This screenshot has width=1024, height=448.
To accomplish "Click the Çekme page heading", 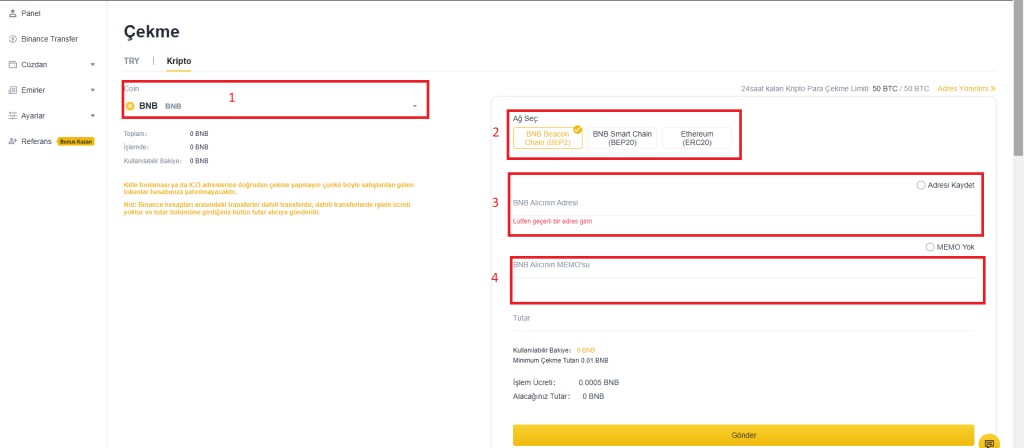I will [152, 31].
